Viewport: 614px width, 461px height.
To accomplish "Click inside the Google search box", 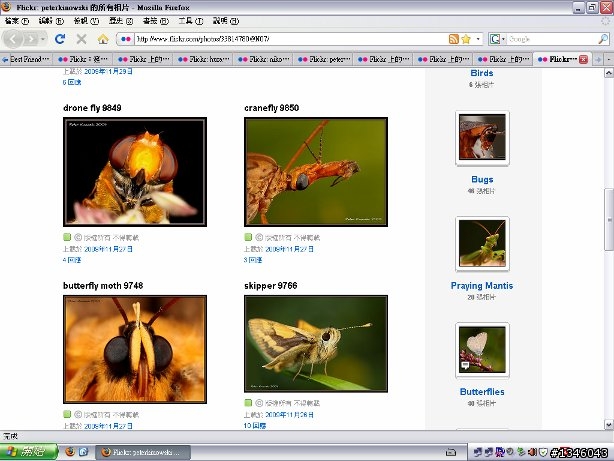I will pyautogui.click(x=552, y=39).
